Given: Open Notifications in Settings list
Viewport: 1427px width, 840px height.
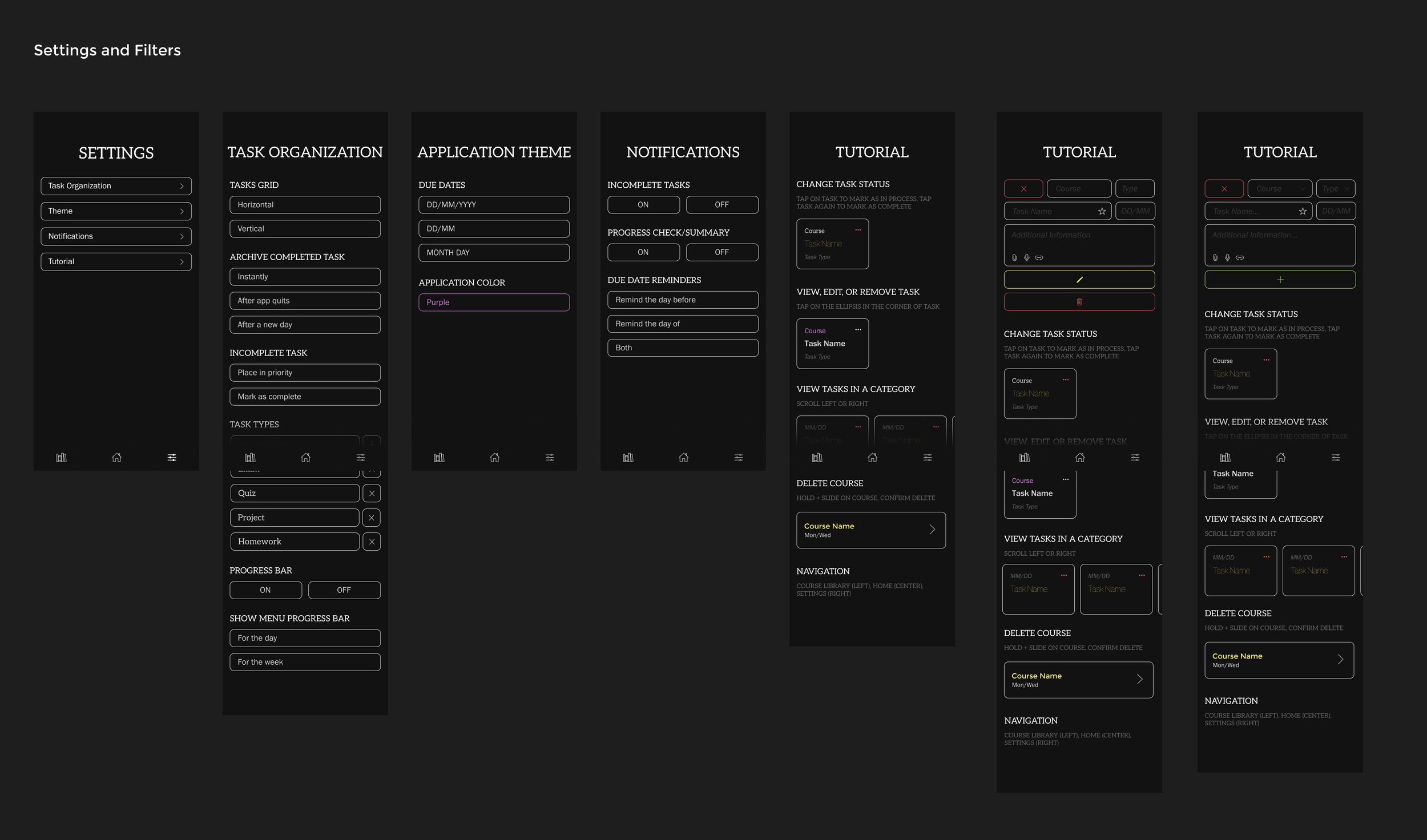Looking at the screenshot, I should click(116, 236).
